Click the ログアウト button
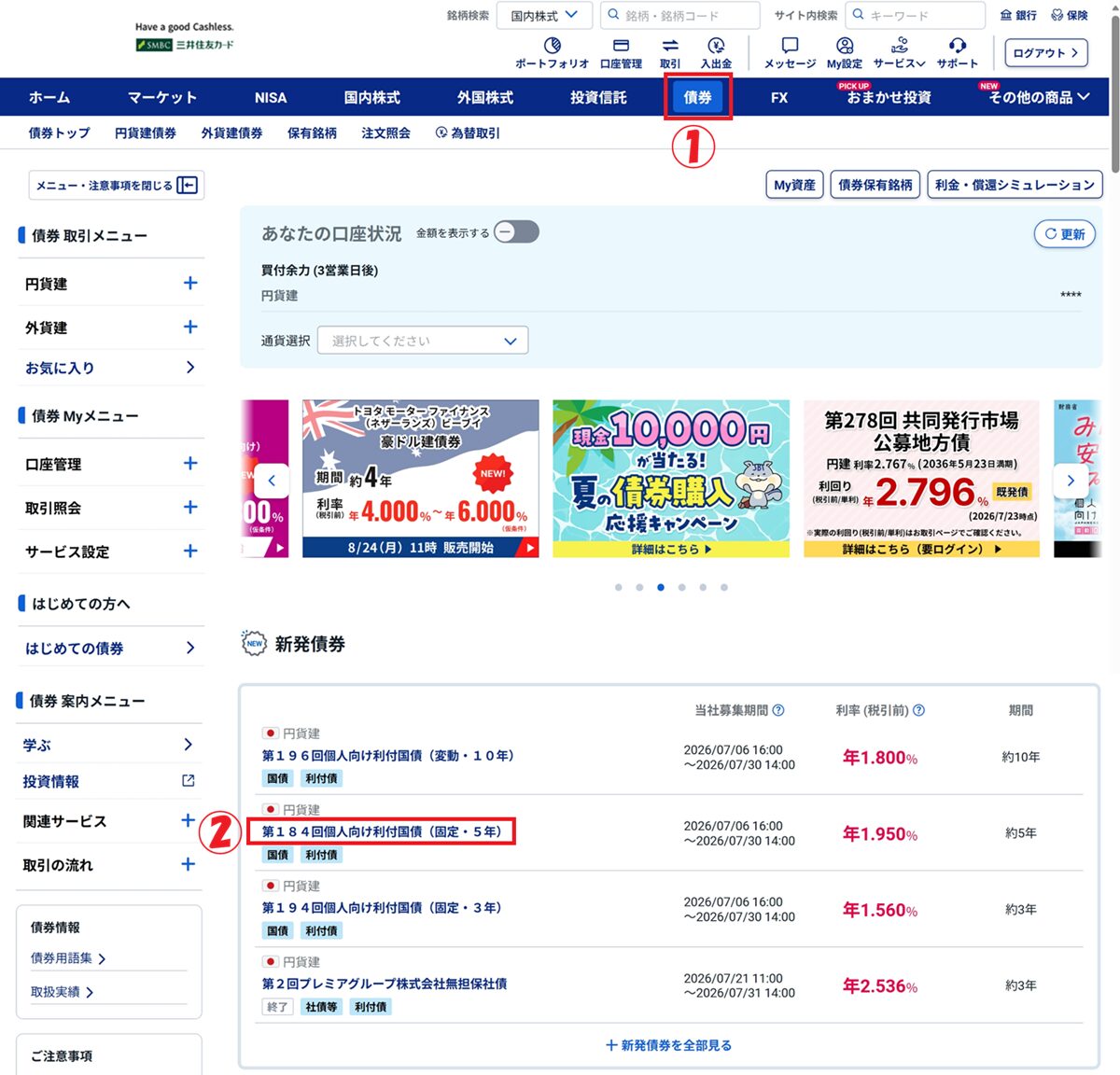The width and height of the screenshot is (1120, 1075). [1046, 53]
